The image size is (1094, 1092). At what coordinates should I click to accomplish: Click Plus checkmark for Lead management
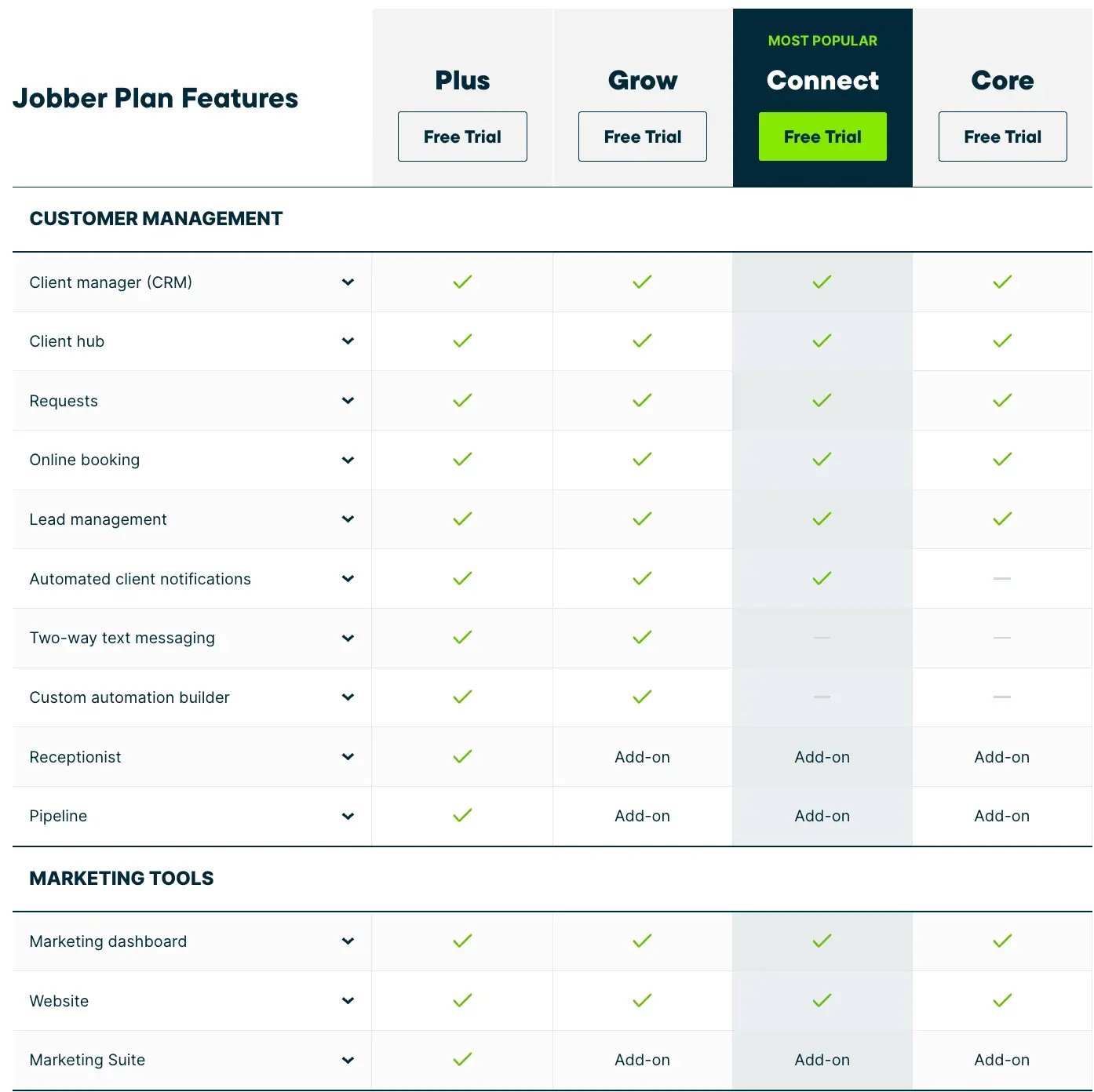point(462,519)
